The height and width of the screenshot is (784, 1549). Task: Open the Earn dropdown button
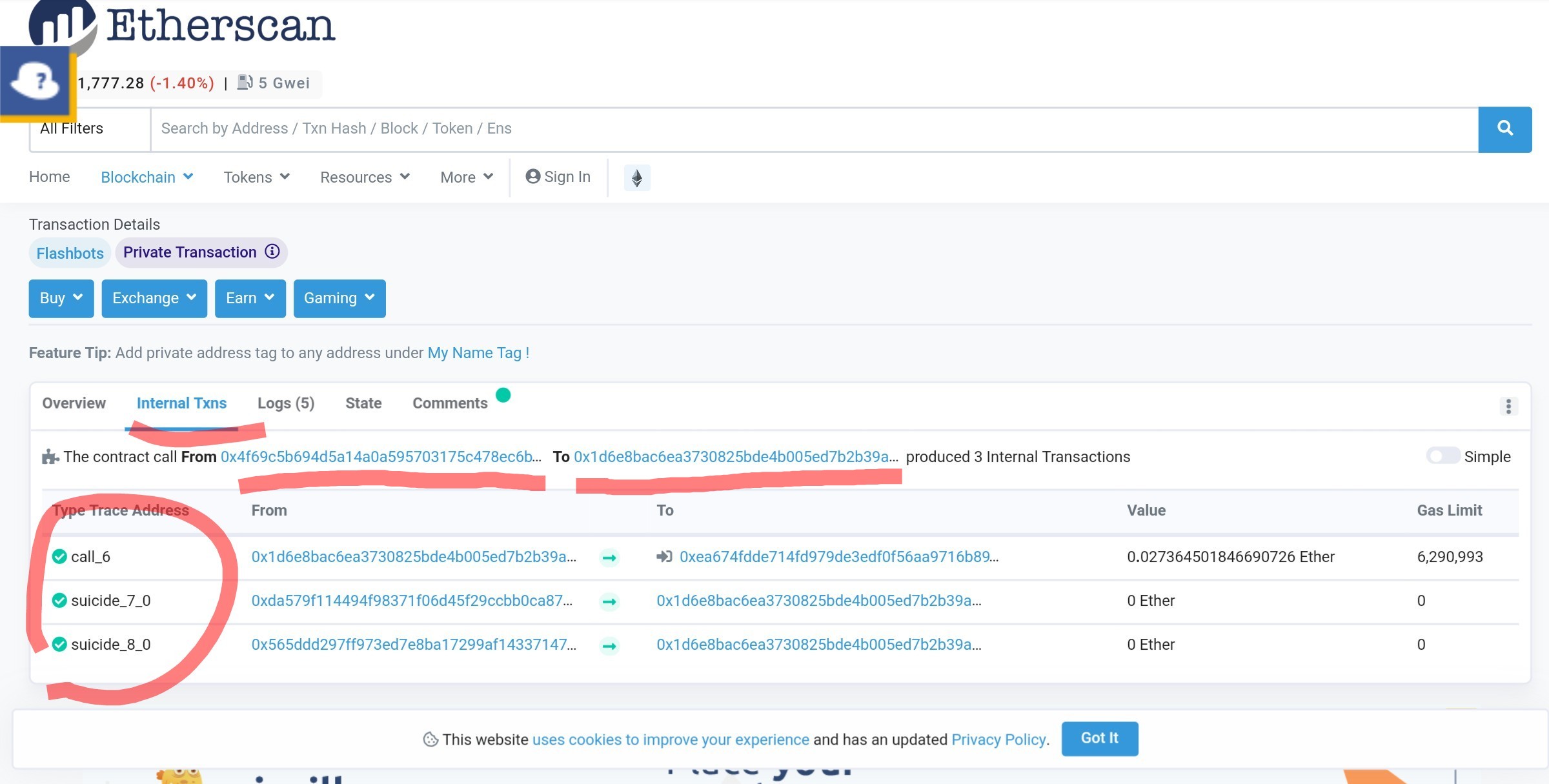[250, 298]
